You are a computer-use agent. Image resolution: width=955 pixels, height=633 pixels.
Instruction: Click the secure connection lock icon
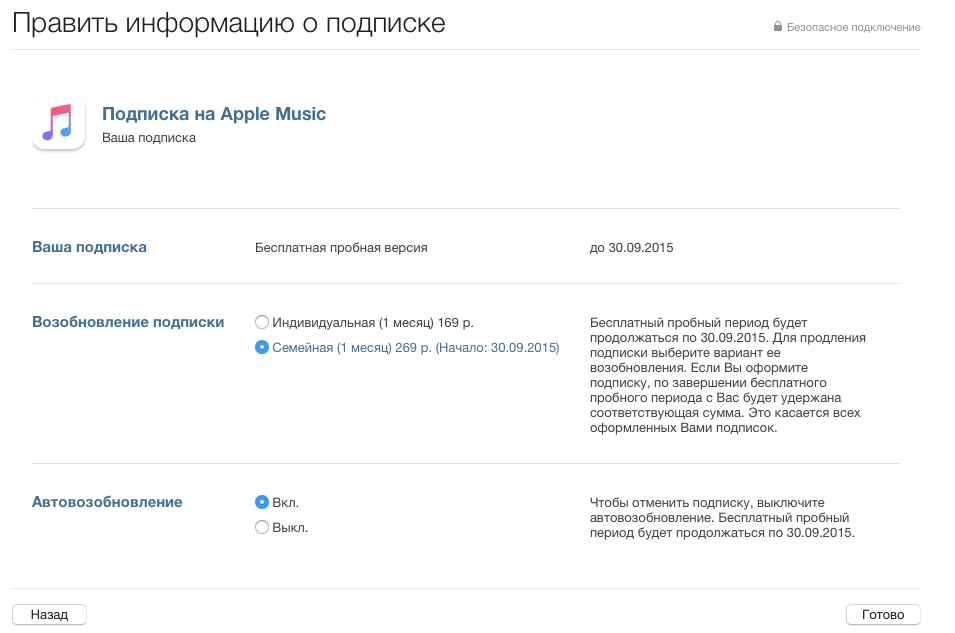coord(777,27)
